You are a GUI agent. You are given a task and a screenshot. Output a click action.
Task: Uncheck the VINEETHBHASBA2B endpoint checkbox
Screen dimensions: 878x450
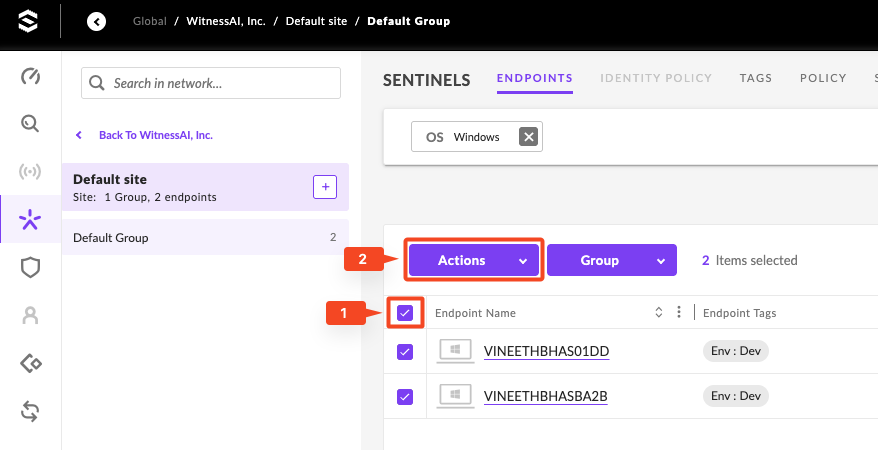click(405, 396)
